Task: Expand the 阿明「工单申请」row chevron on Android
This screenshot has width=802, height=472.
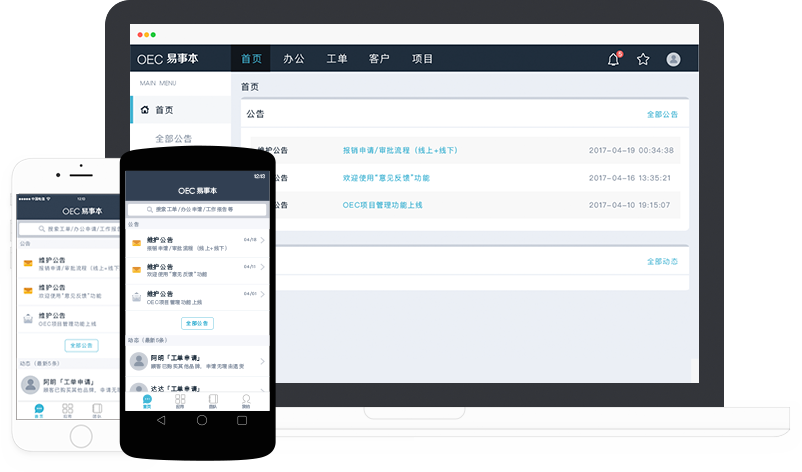Action: [x=262, y=361]
